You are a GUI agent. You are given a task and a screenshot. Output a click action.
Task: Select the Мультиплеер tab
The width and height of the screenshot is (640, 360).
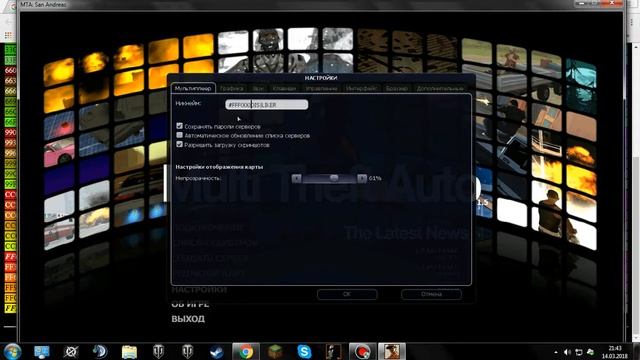pos(193,88)
